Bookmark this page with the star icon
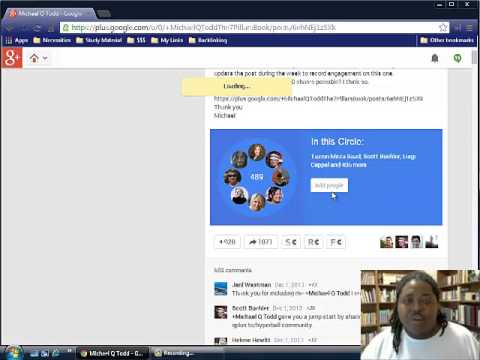 click(x=443, y=28)
